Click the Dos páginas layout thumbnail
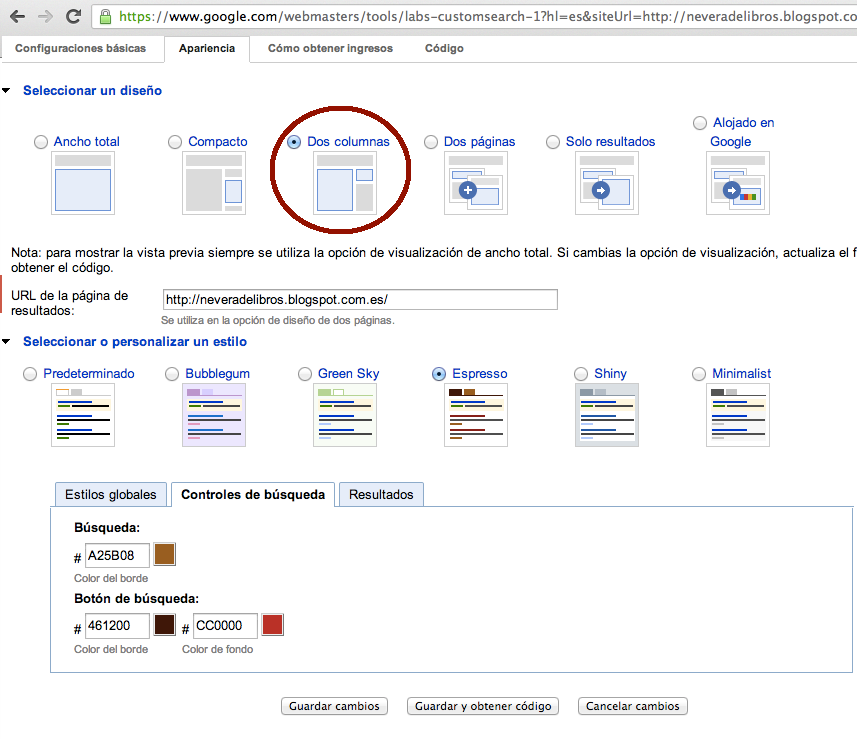The image size is (857, 739). 476,183
